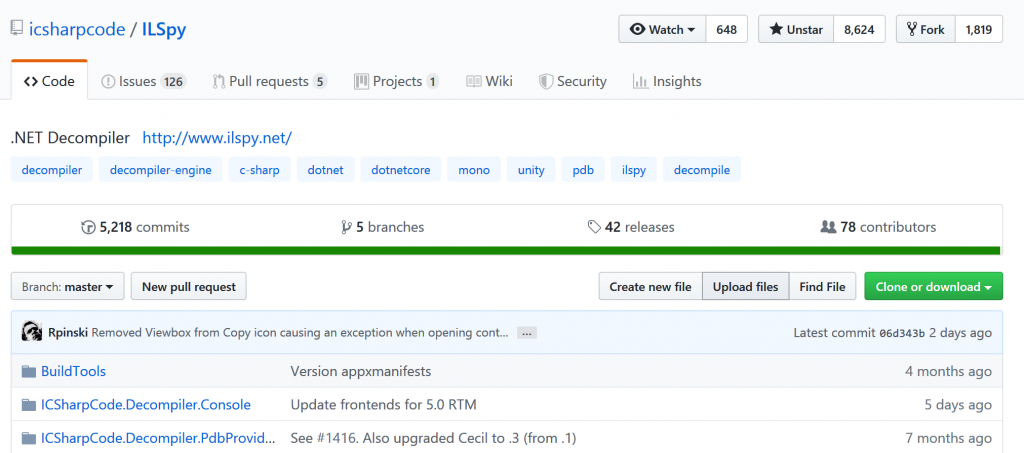Click the Insights tab graph icon
The width and height of the screenshot is (1024, 453).
pos(640,82)
